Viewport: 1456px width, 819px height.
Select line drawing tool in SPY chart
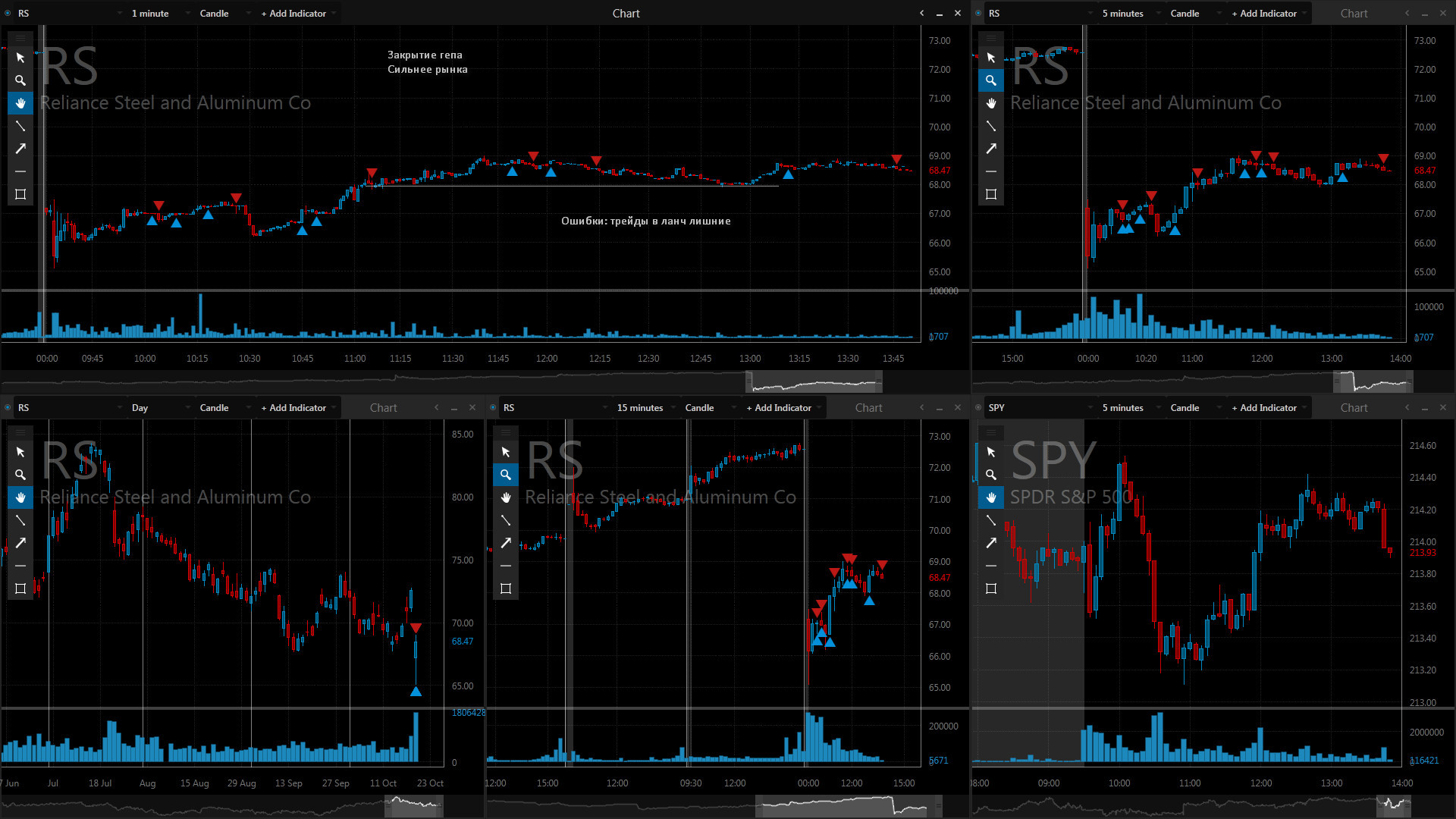pos(991,520)
